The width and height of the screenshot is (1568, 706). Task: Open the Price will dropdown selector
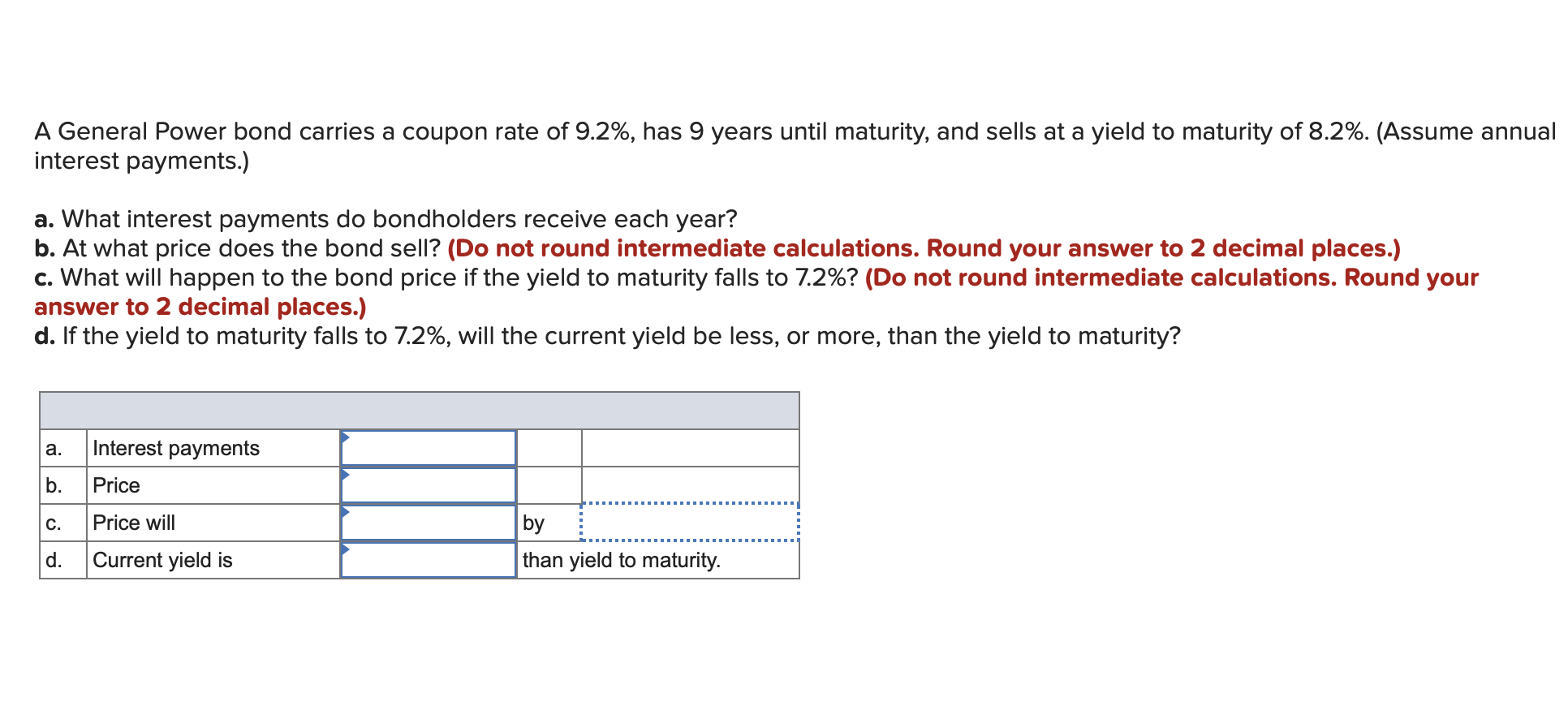point(429,522)
